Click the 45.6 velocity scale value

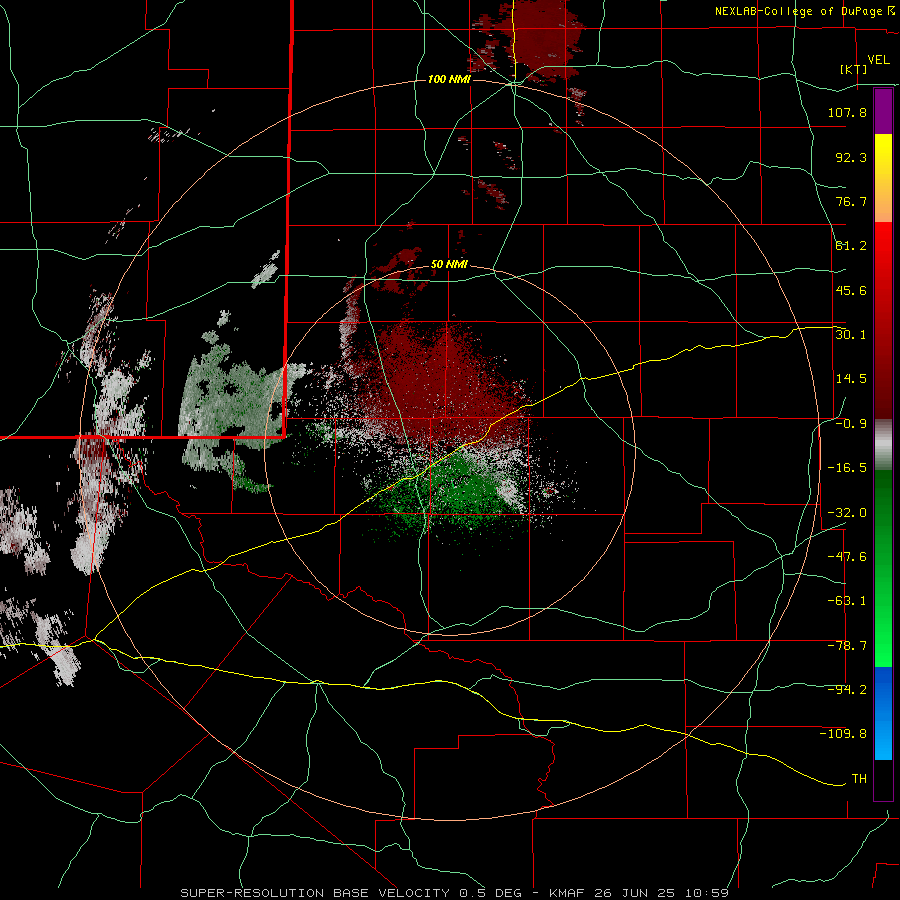851,290
